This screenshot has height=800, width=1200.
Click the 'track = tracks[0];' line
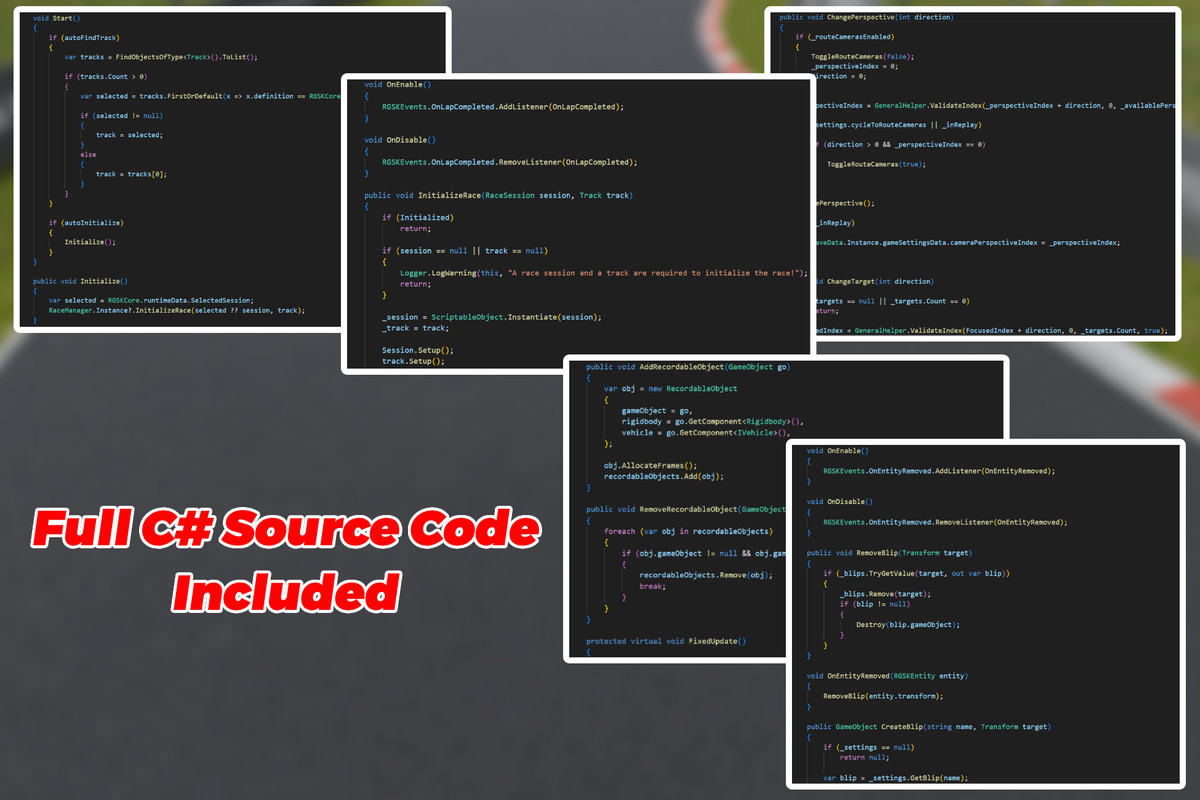coord(131,174)
